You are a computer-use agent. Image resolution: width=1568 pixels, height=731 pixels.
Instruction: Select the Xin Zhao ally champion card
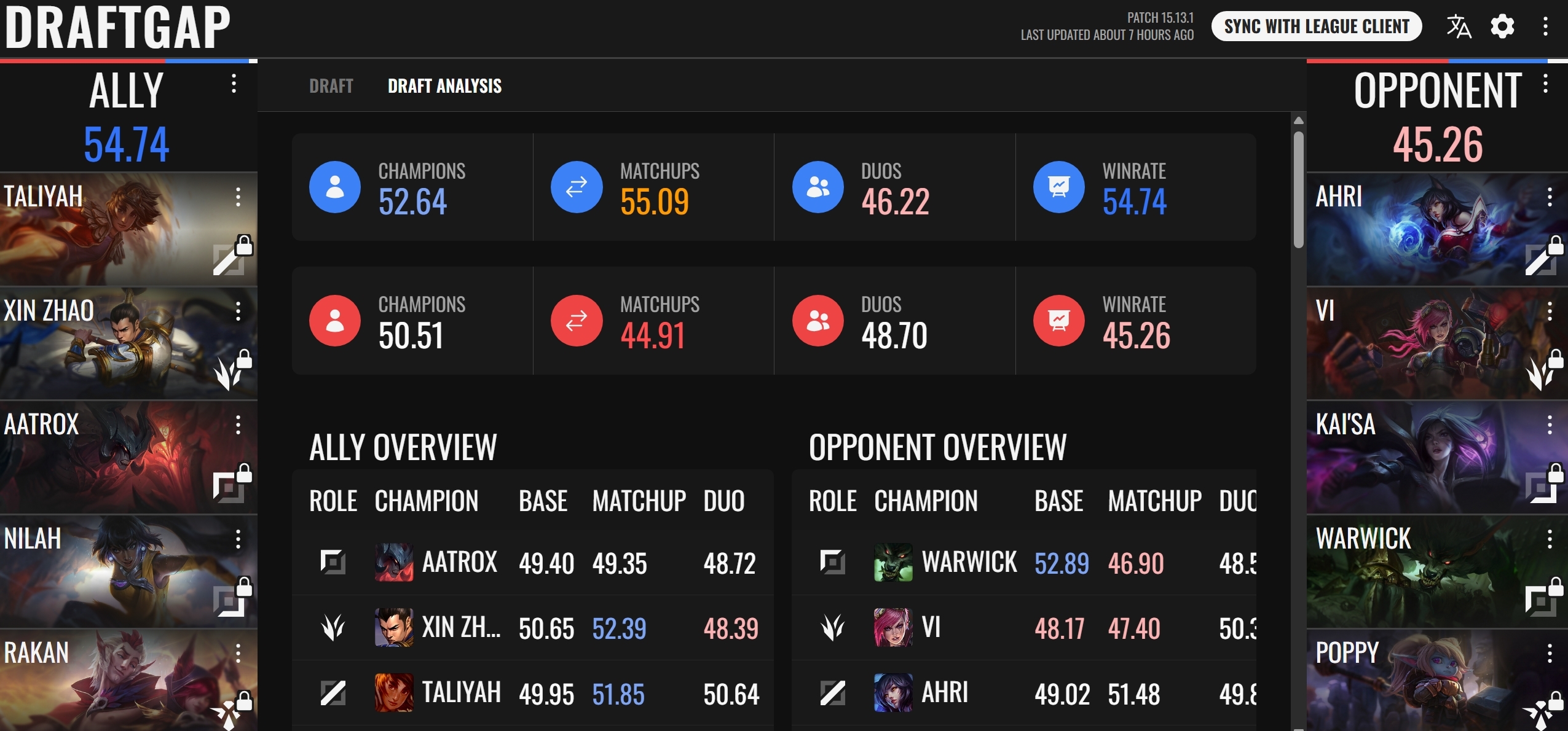pos(128,343)
